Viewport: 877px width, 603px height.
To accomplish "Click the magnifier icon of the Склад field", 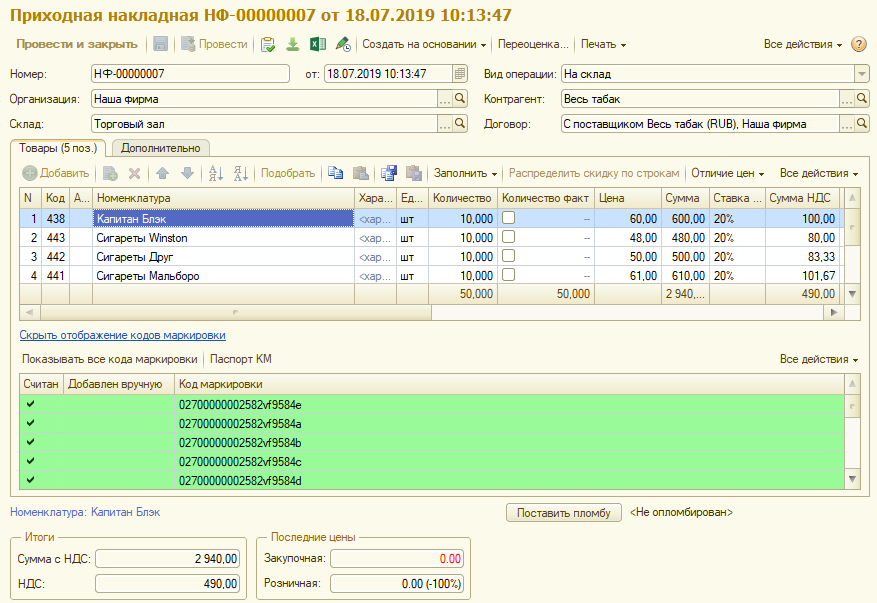I will (x=460, y=124).
